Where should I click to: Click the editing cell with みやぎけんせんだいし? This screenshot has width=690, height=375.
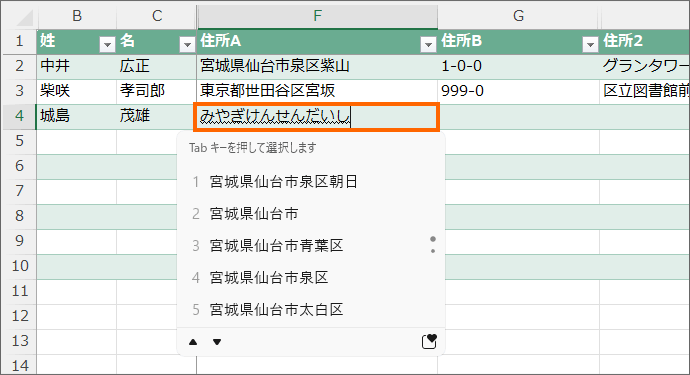(316, 117)
